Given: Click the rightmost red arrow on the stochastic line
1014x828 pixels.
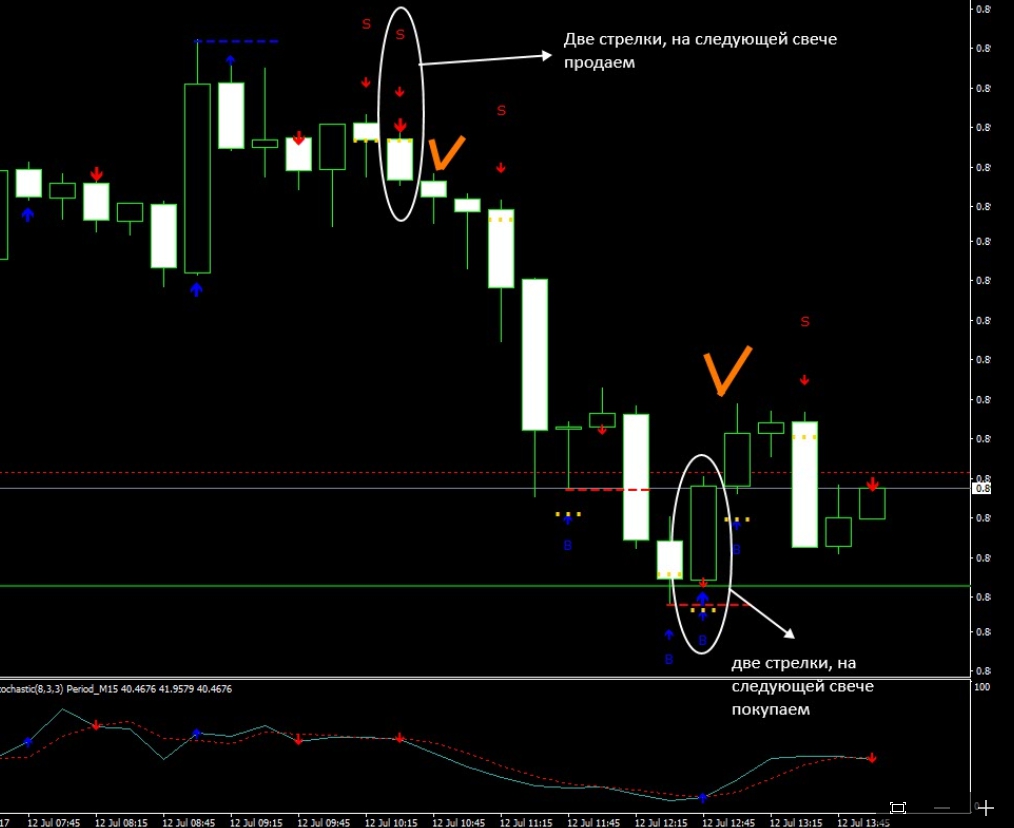Looking at the screenshot, I should click(872, 758).
